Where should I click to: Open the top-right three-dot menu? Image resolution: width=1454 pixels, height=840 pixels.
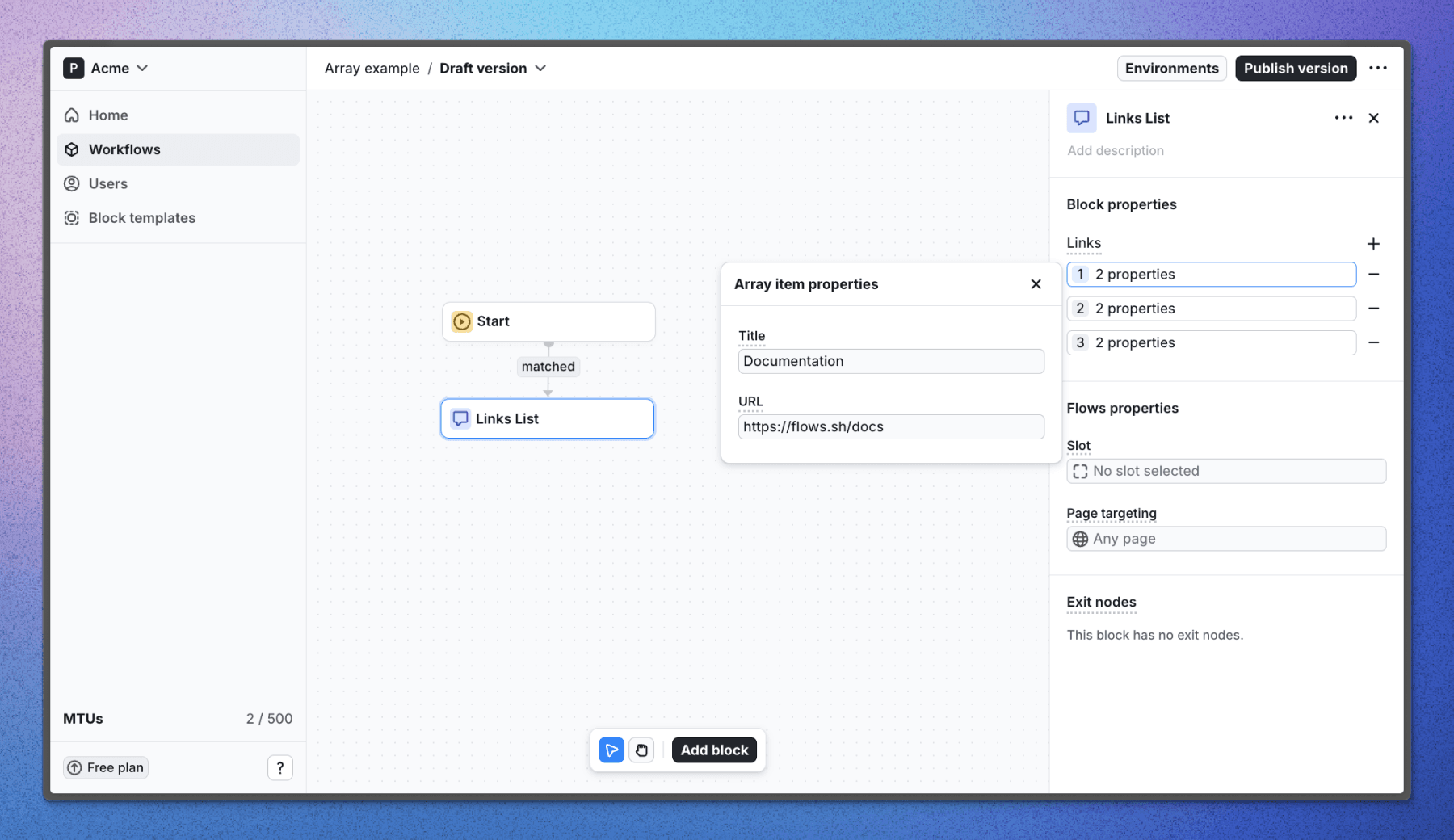[x=1379, y=68]
